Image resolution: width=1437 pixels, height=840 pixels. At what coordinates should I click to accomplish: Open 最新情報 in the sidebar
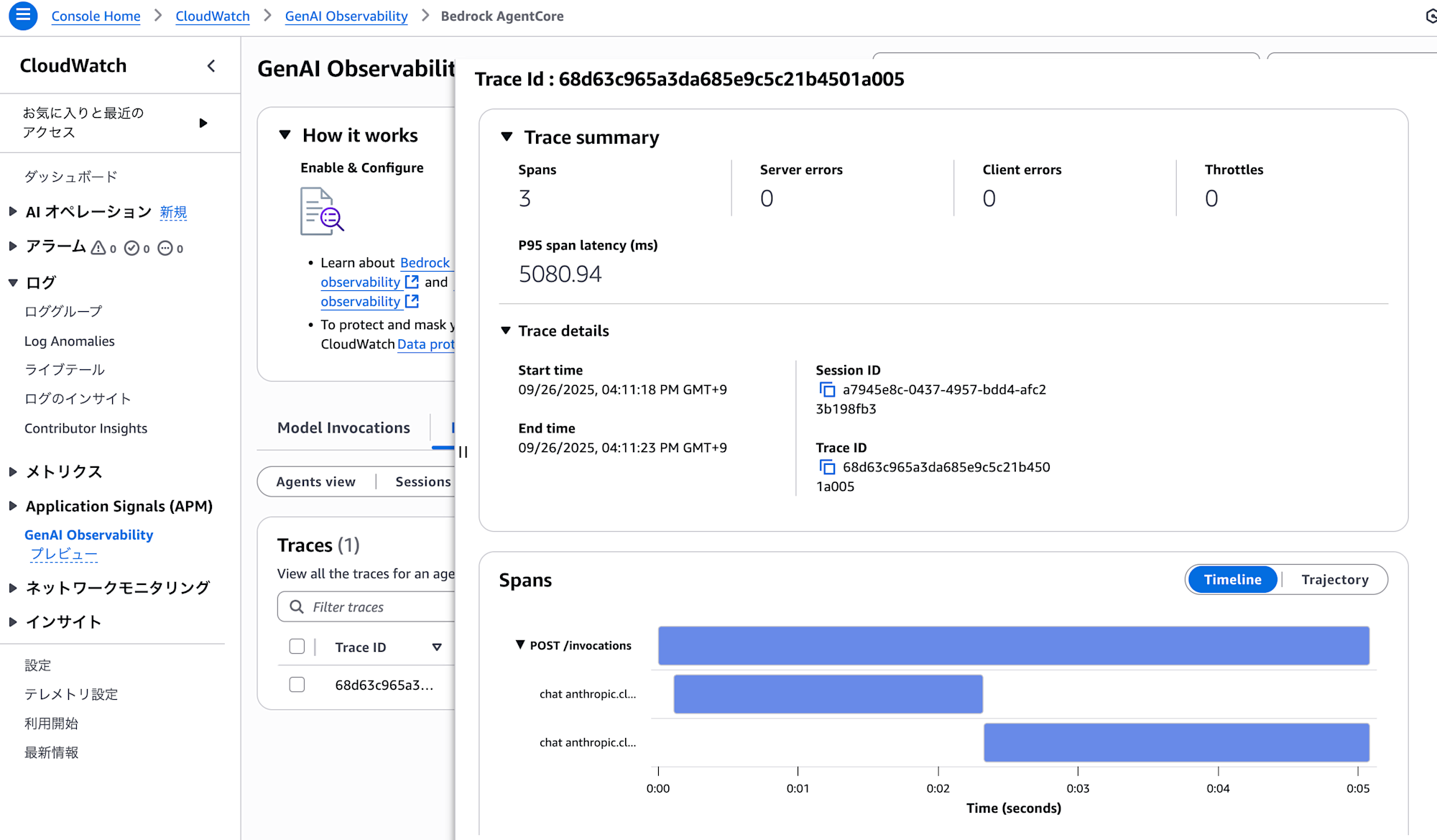point(51,752)
